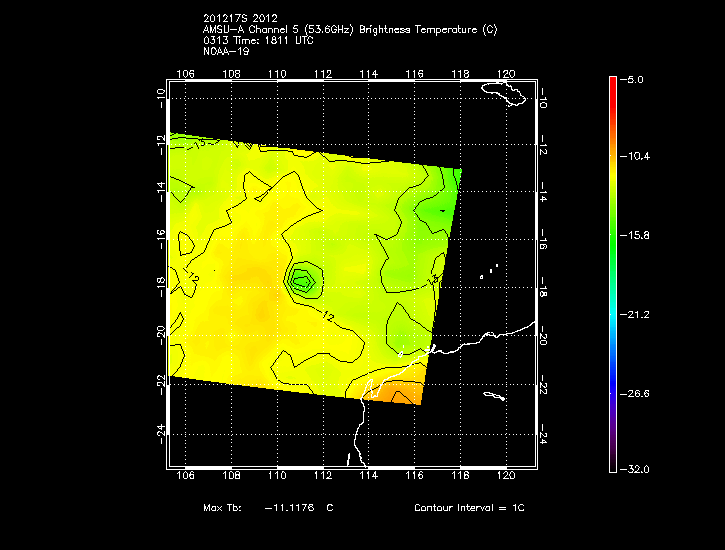This screenshot has height=550, width=725.
Task: Click the -15.8 color bar label
Action: 634,235
